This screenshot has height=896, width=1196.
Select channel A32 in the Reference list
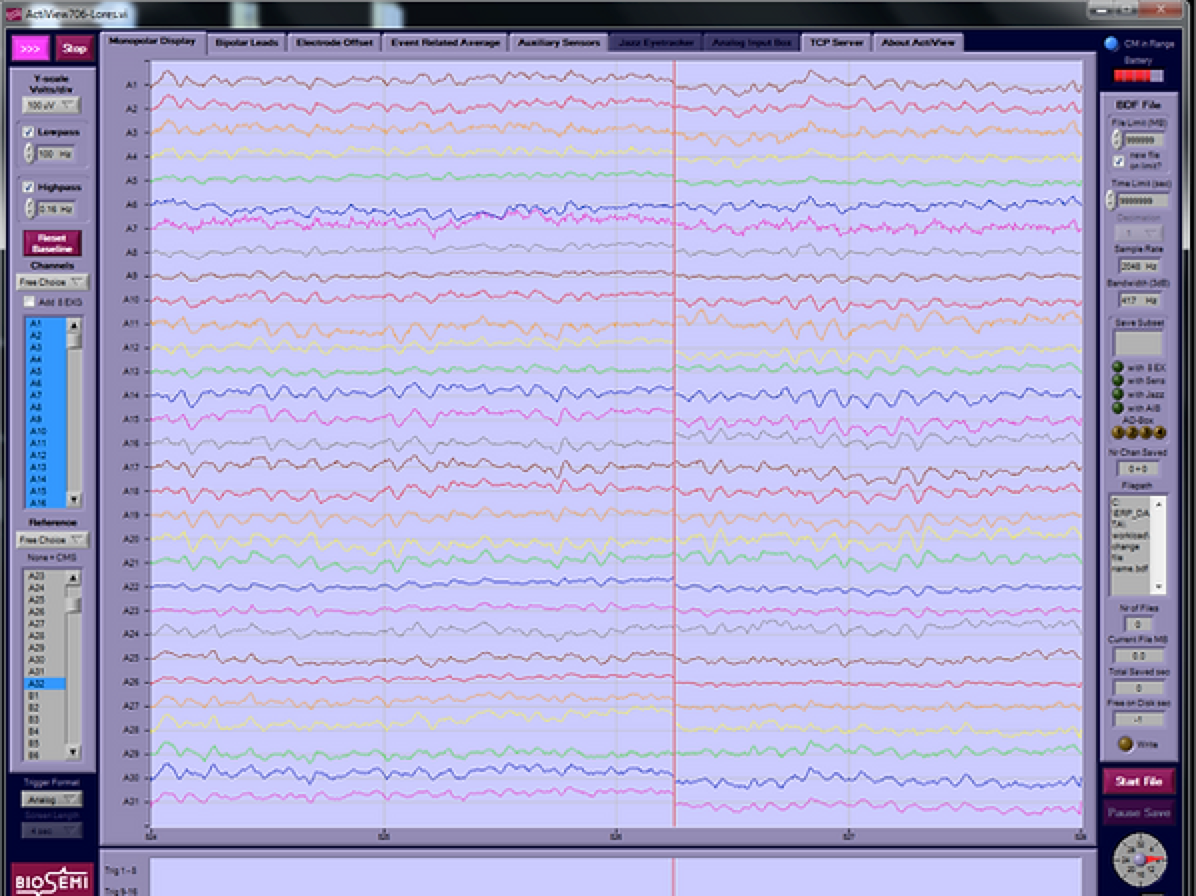tap(44, 684)
